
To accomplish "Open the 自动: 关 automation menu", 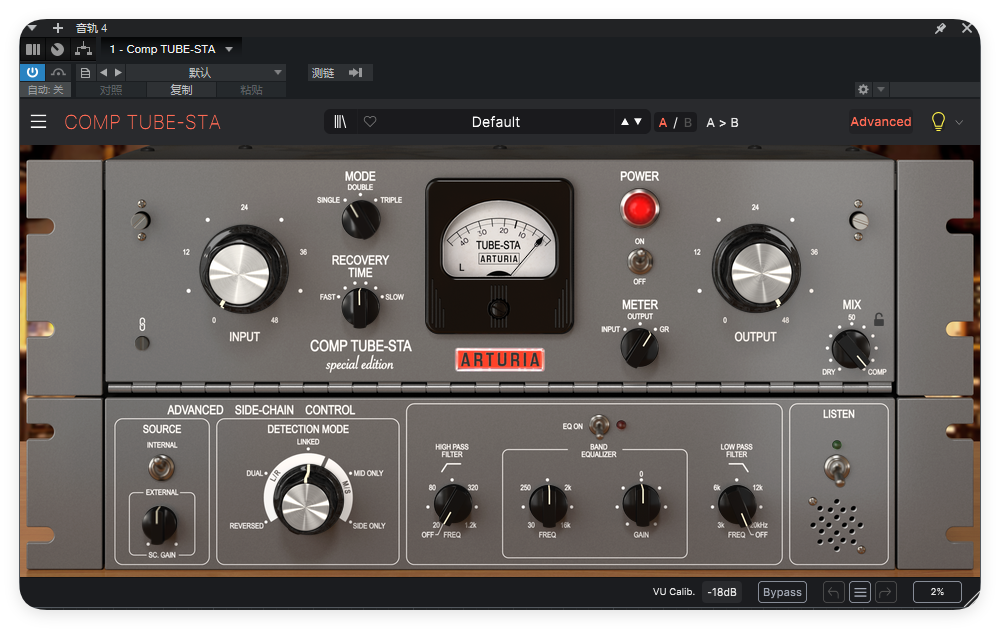I will 45,90.
